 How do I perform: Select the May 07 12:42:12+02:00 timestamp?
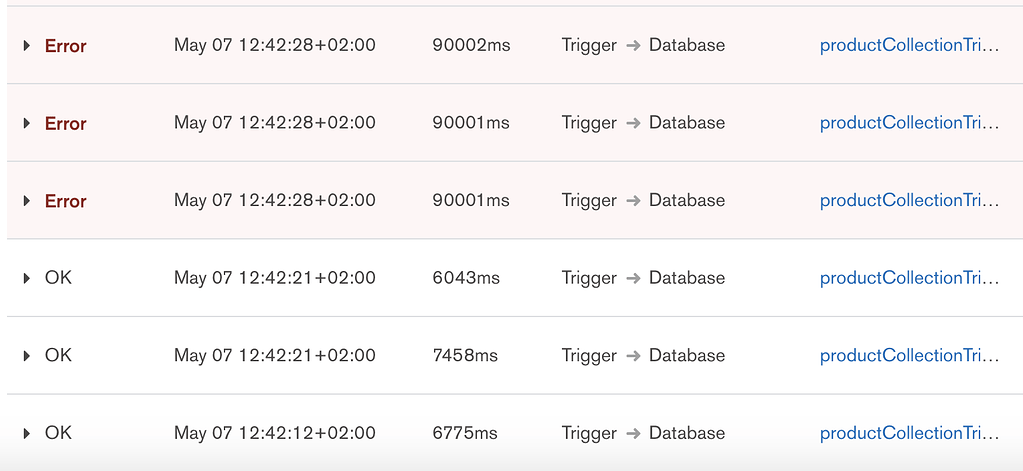pos(275,433)
